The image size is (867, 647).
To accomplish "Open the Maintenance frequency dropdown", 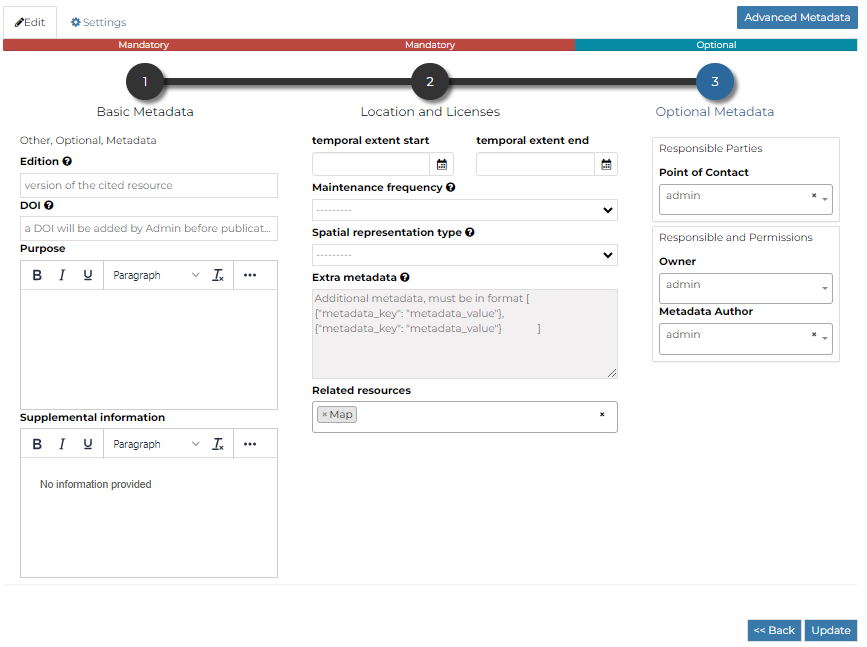I will tap(464, 209).
